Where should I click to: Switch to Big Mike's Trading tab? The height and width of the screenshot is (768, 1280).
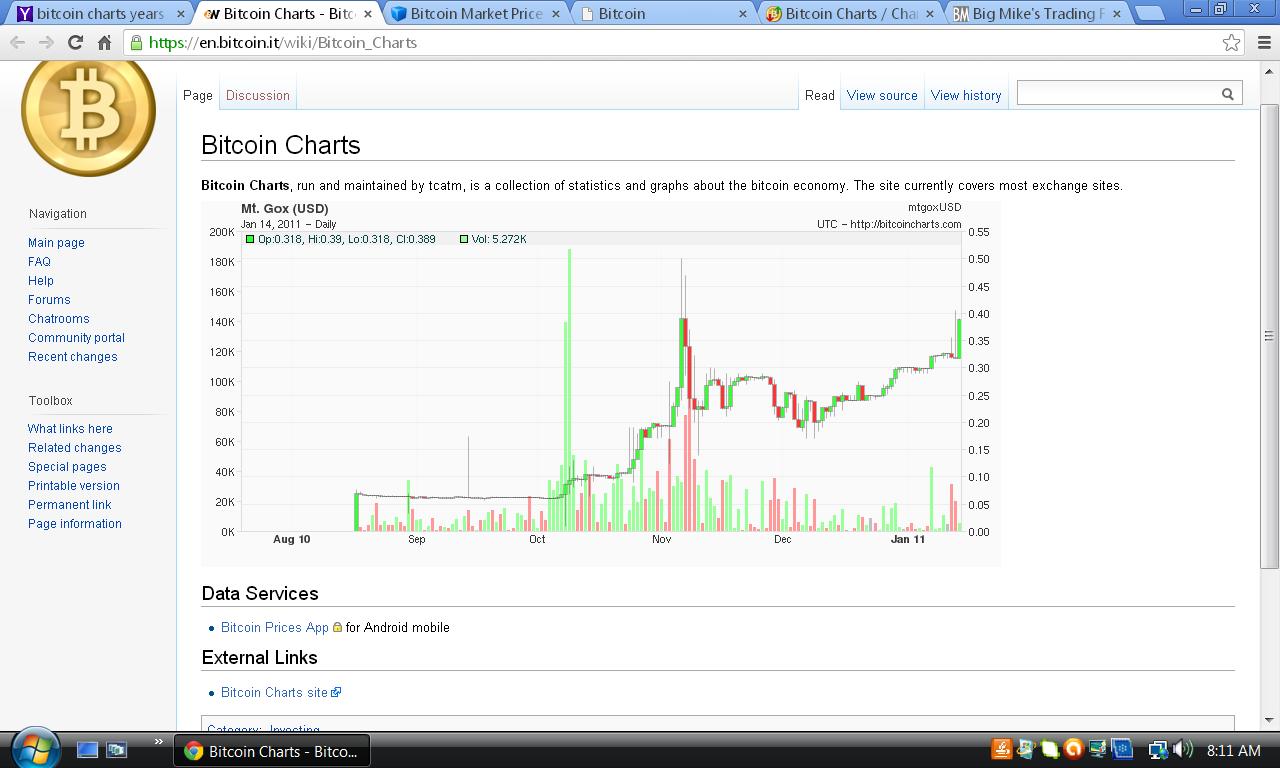pos(1037,14)
